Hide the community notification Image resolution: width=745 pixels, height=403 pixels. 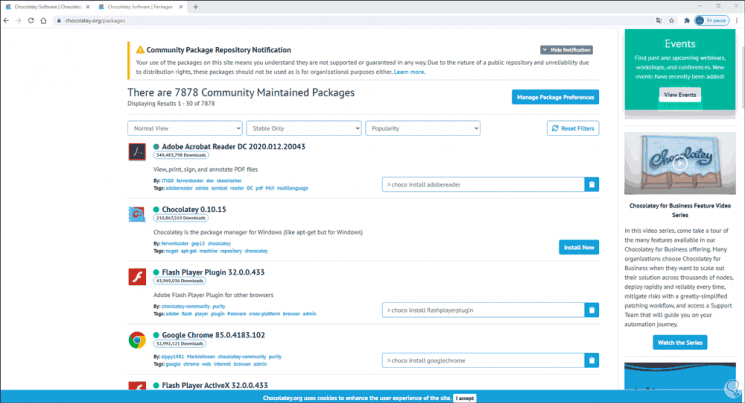tap(566, 50)
